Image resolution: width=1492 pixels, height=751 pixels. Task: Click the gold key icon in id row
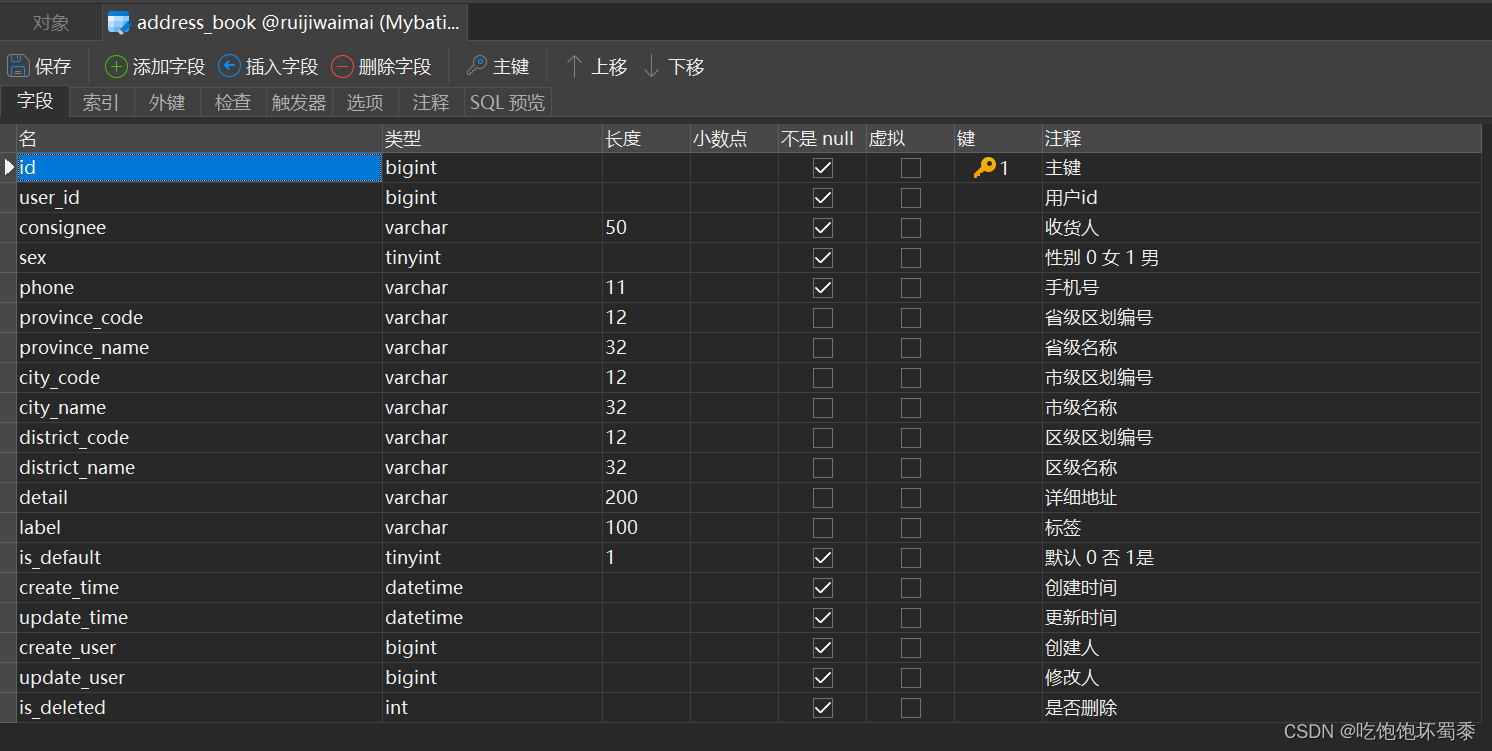(984, 168)
